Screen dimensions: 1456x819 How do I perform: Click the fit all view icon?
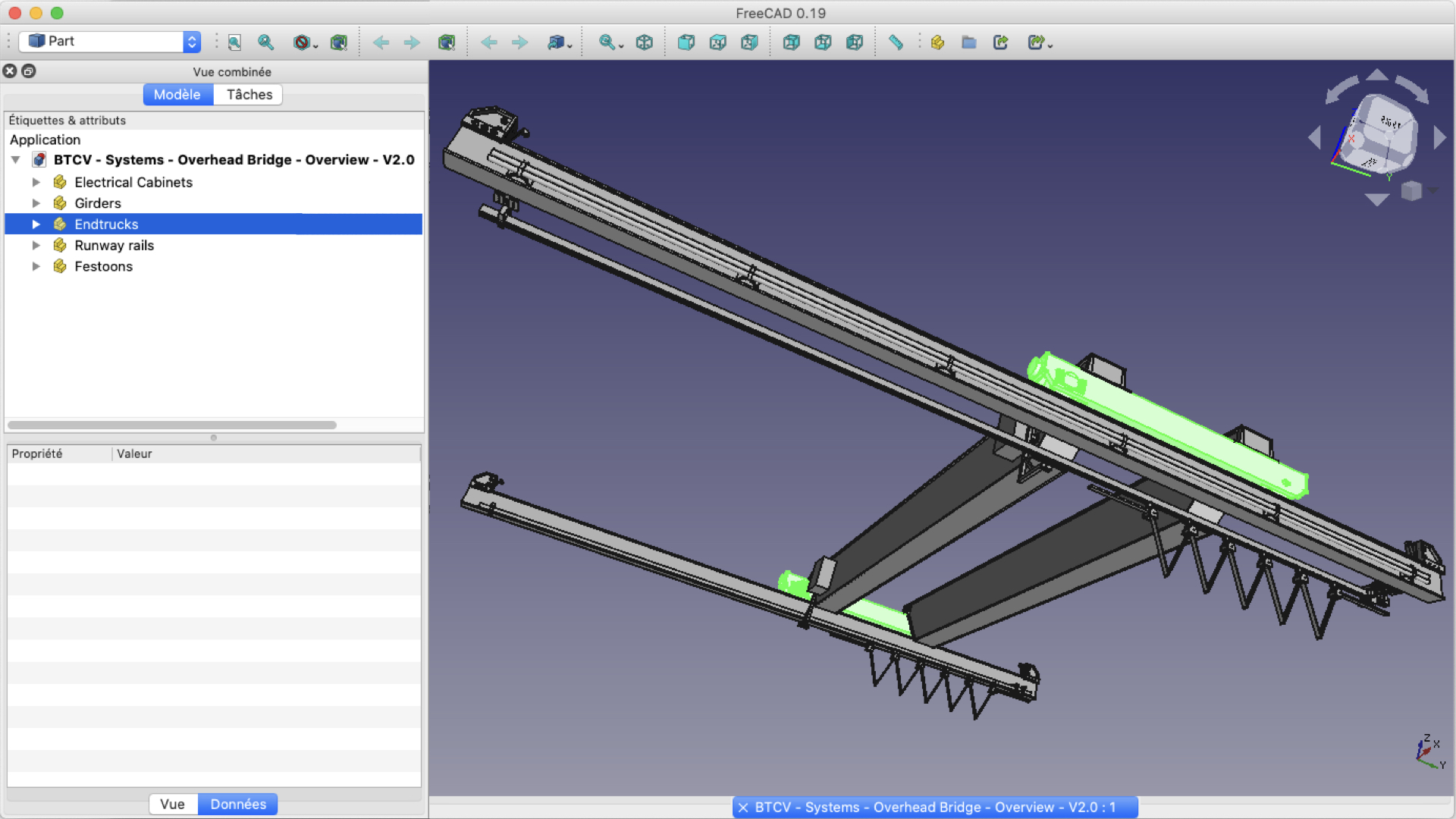point(234,42)
